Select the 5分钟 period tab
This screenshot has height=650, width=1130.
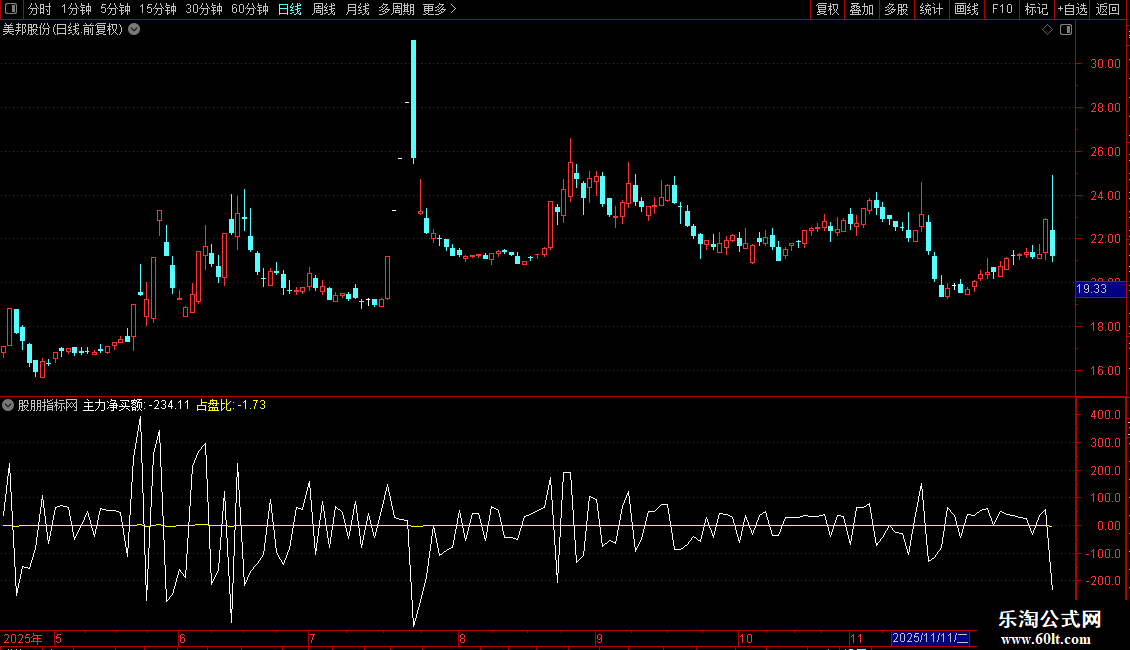[x=115, y=9]
